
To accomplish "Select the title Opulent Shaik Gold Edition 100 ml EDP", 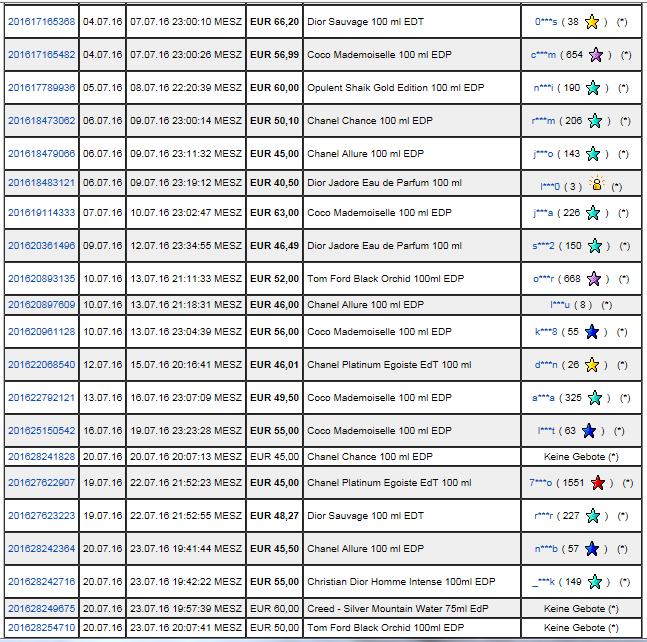I will [x=395, y=87].
